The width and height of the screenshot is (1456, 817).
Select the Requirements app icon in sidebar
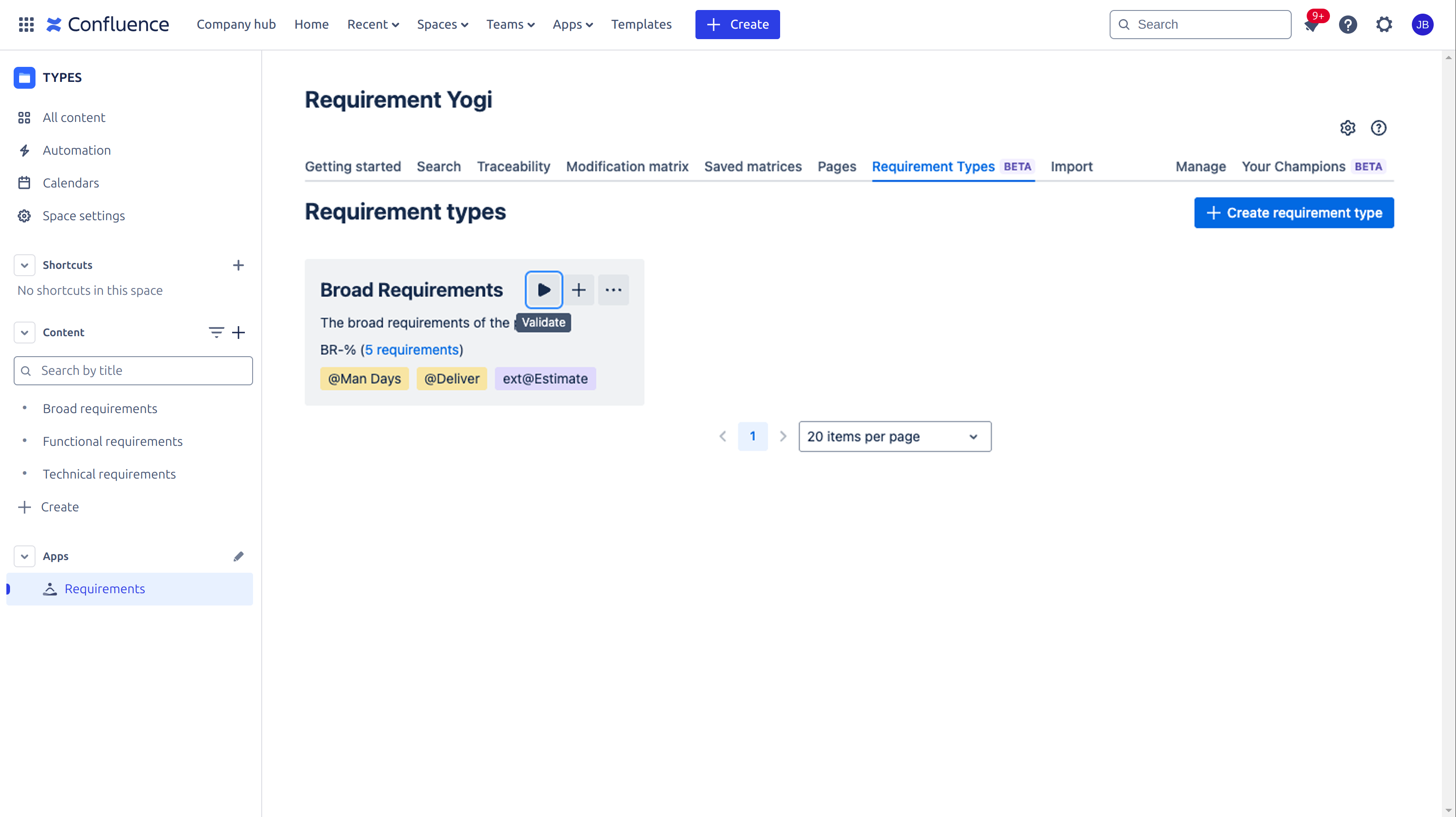tap(50, 589)
